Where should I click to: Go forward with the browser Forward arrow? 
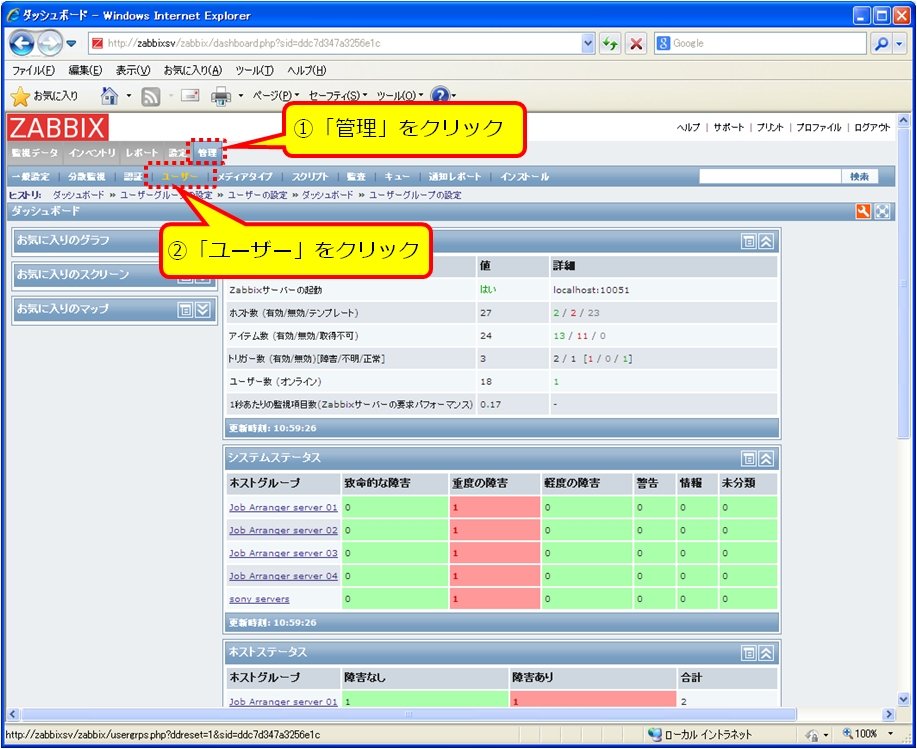50,43
